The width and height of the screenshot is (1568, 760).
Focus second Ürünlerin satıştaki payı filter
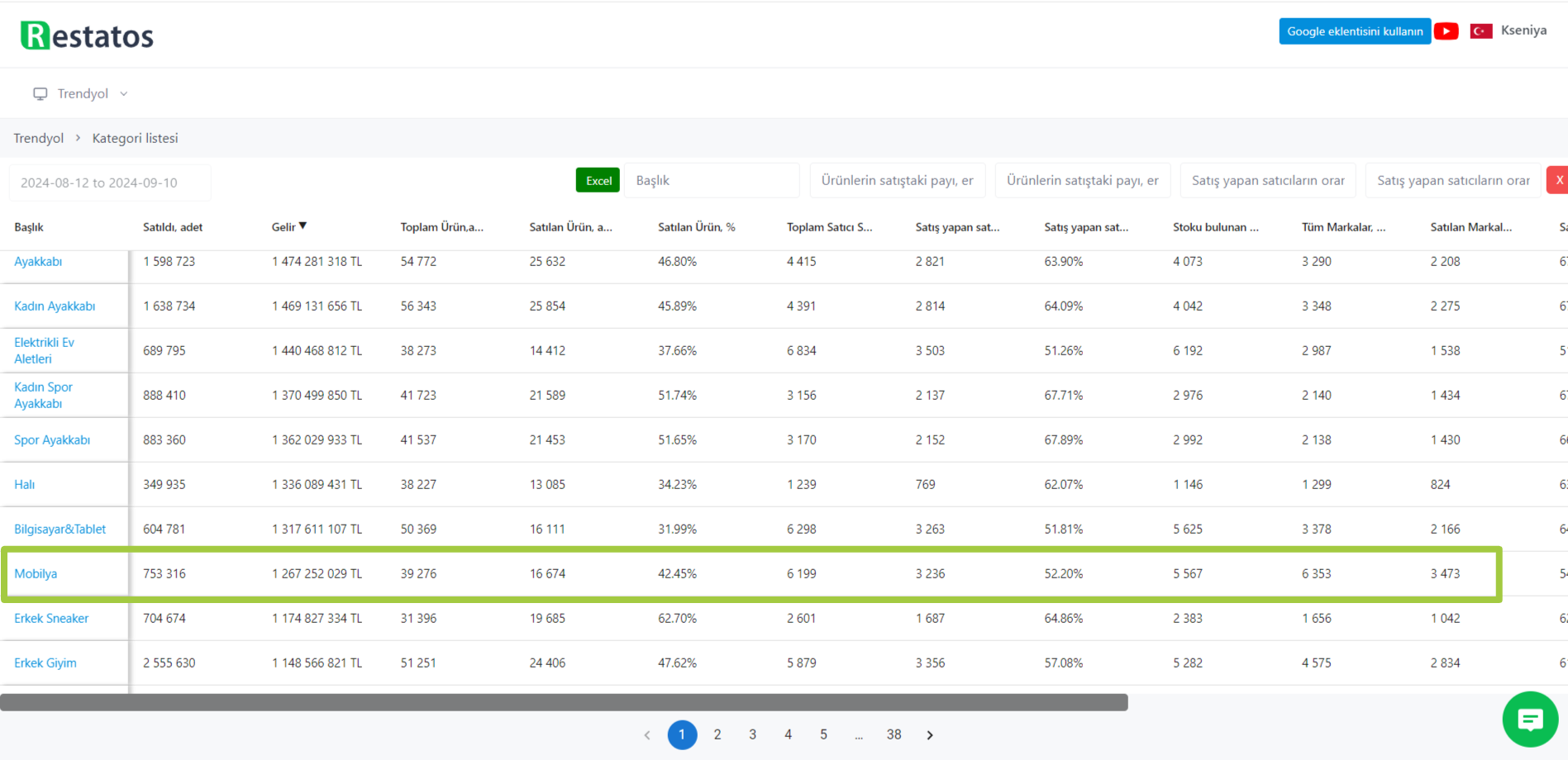click(1083, 180)
